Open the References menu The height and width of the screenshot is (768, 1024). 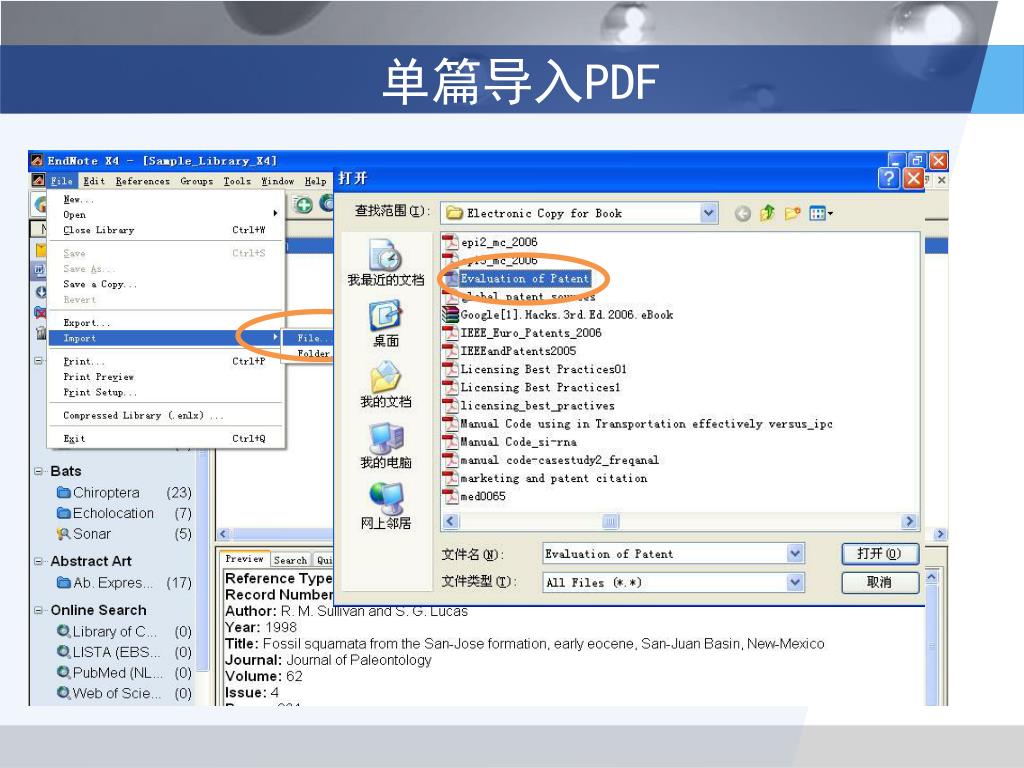pos(142,181)
